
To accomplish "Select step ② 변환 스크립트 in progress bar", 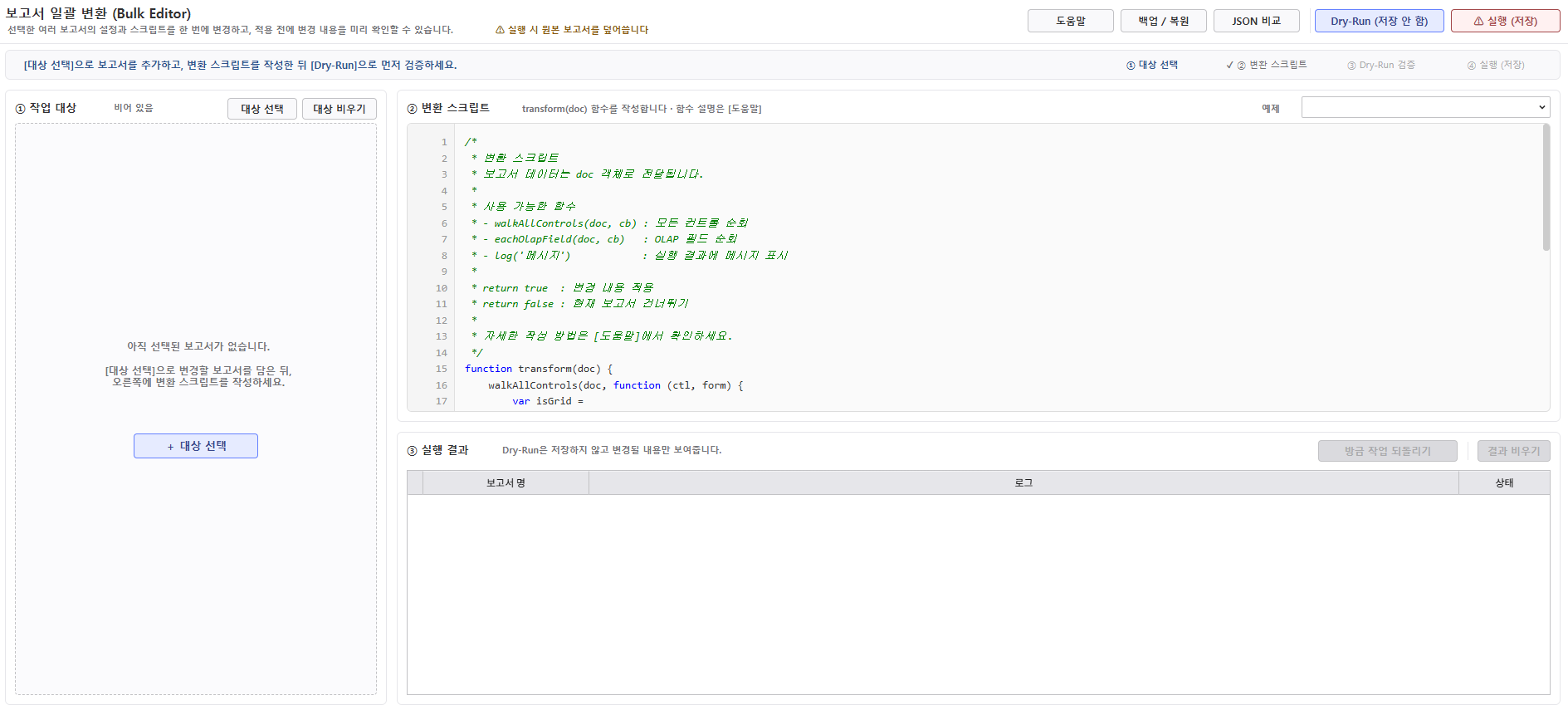I will [x=1267, y=65].
